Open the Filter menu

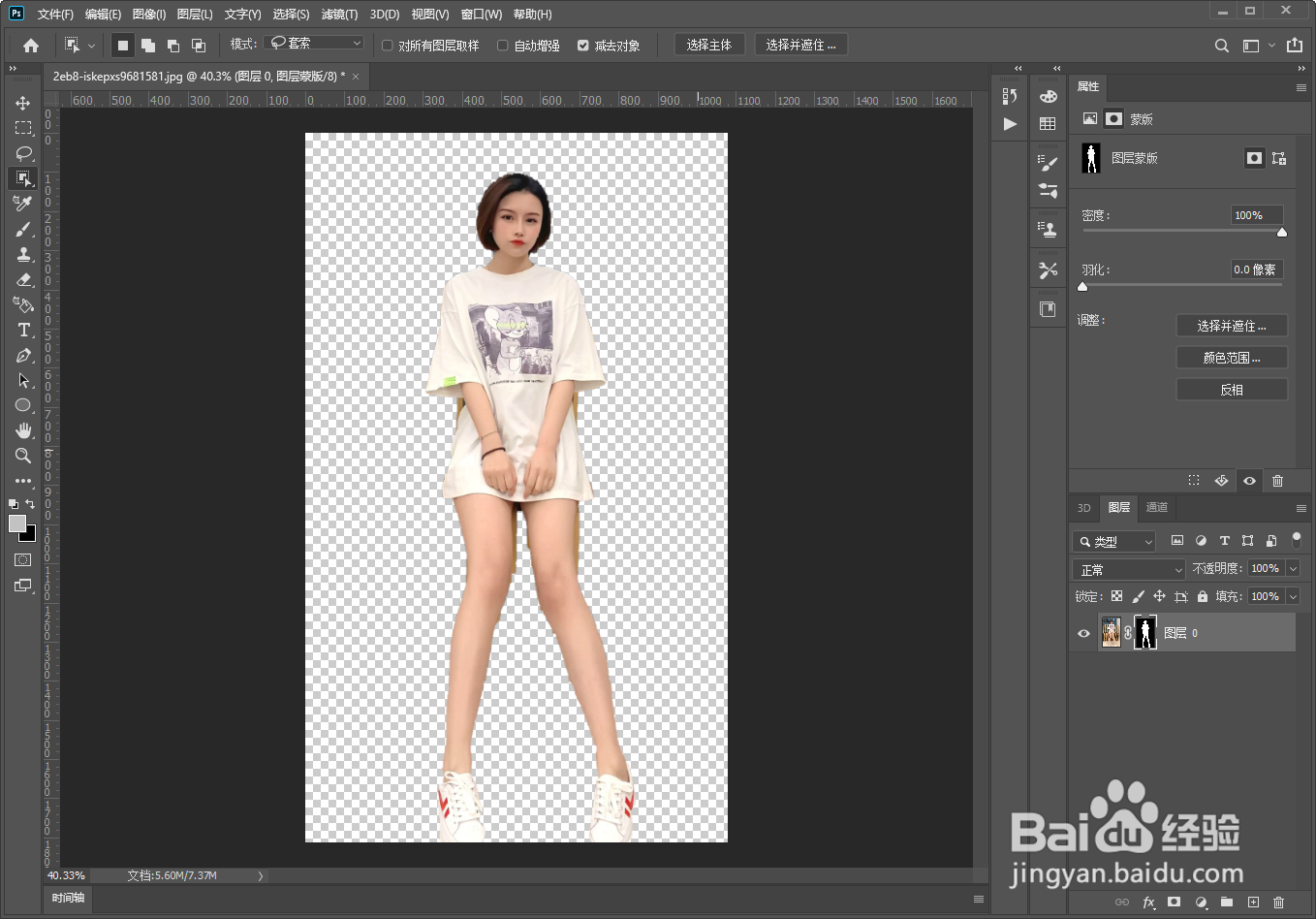tap(339, 15)
